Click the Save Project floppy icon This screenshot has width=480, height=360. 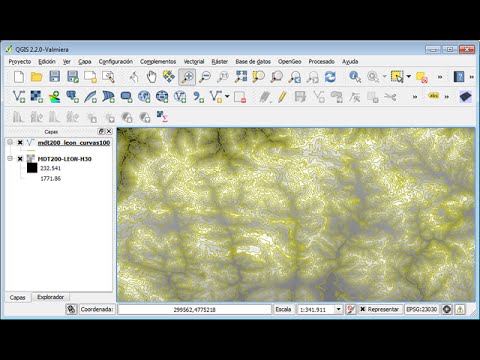click(x=54, y=77)
